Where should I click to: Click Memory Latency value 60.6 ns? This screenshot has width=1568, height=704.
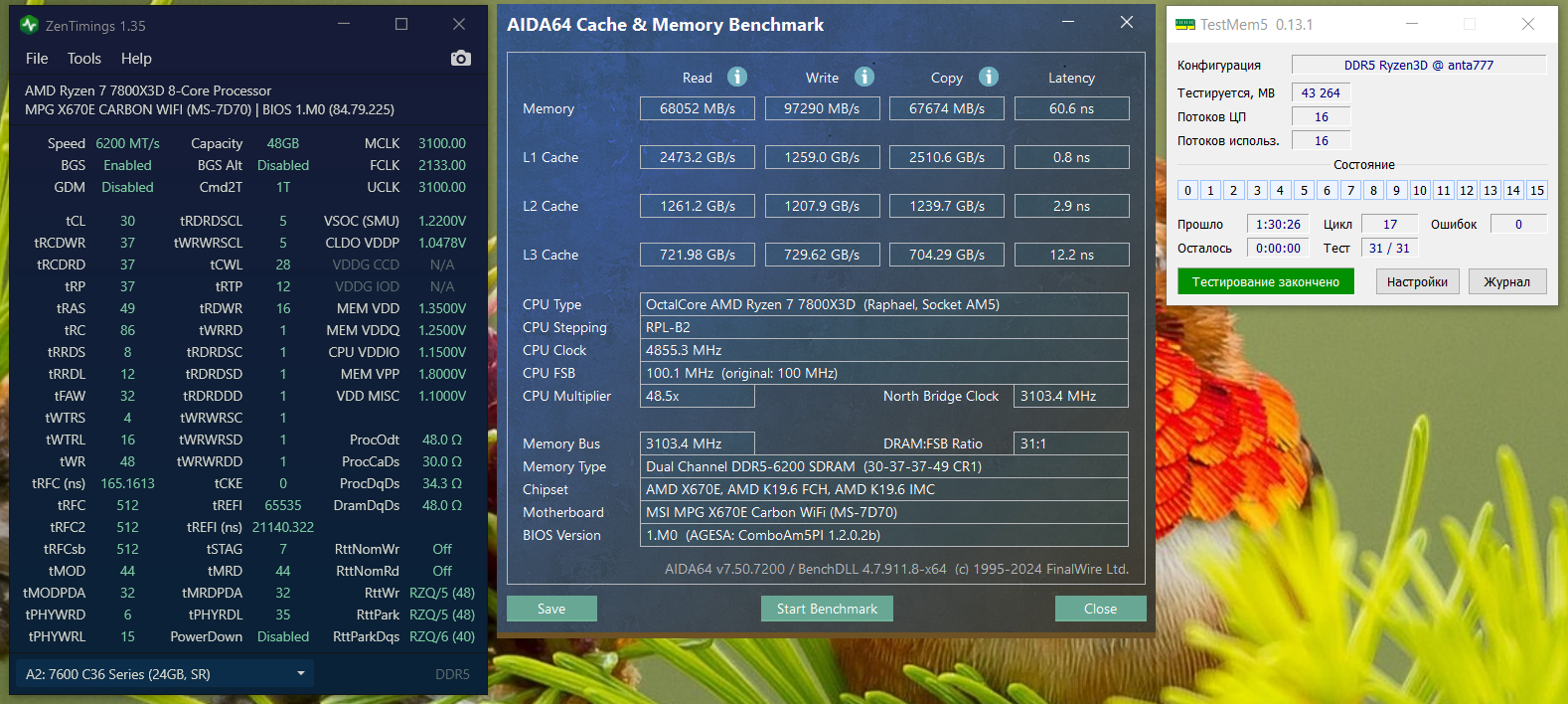(1071, 108)
